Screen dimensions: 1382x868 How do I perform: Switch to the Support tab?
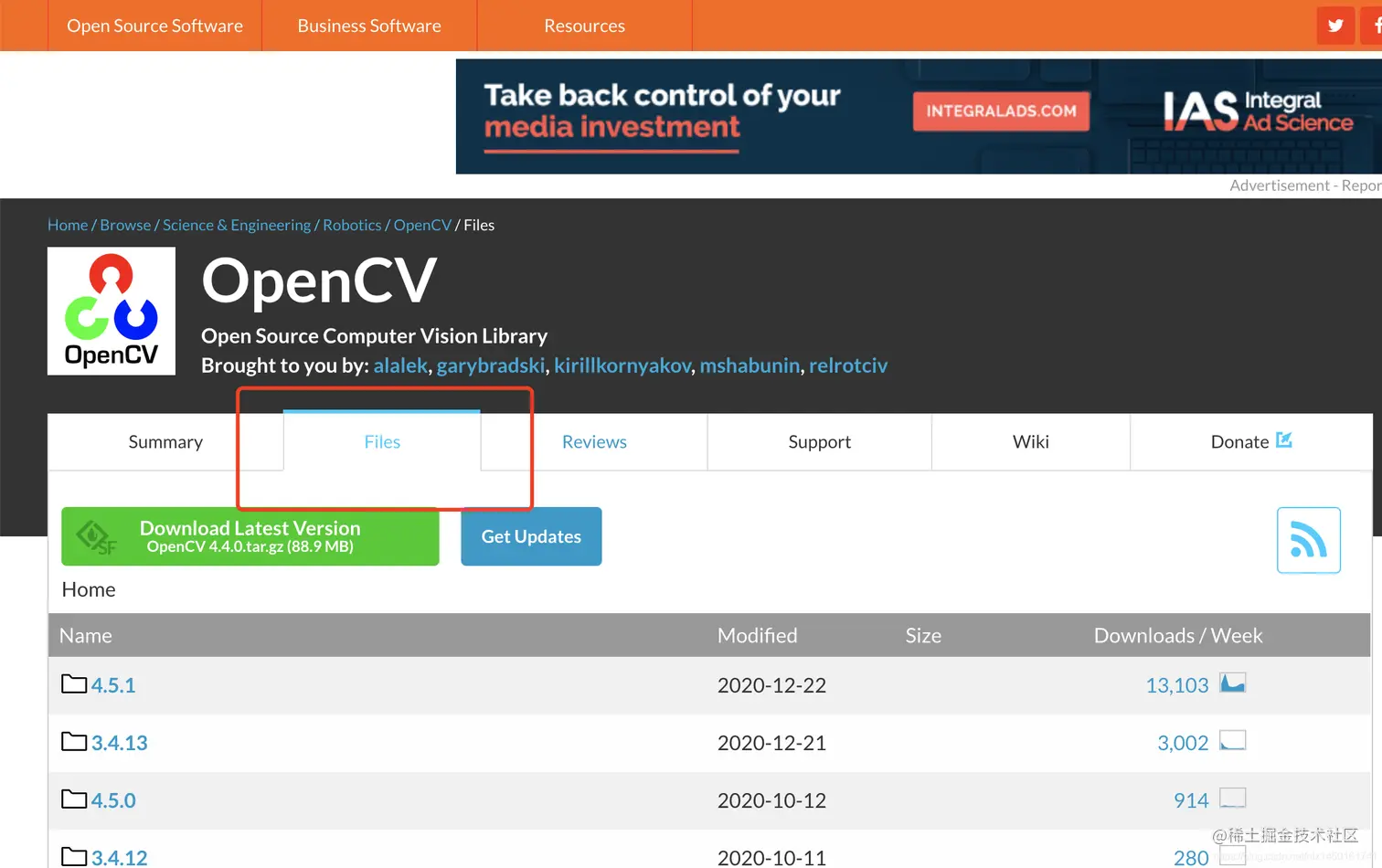click(x=820, y=442)
